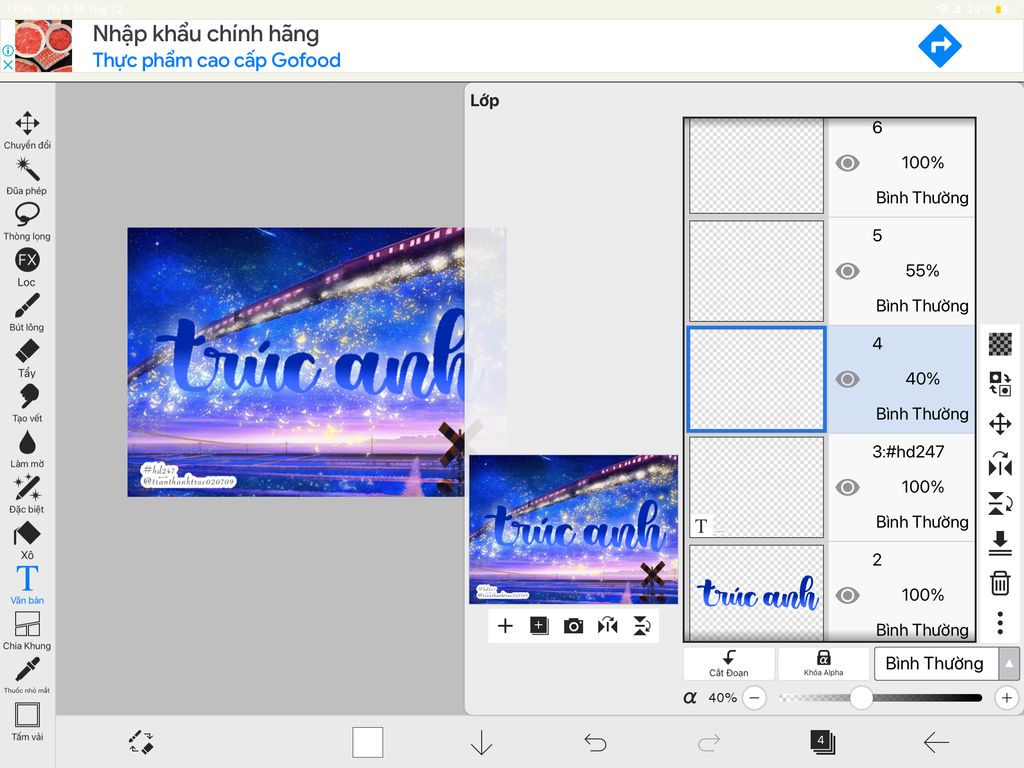Viewport: 1024px width, 768px height.
Task: Click the canvas preview thumbnail in layers panel
Action: tap(573, 529)
